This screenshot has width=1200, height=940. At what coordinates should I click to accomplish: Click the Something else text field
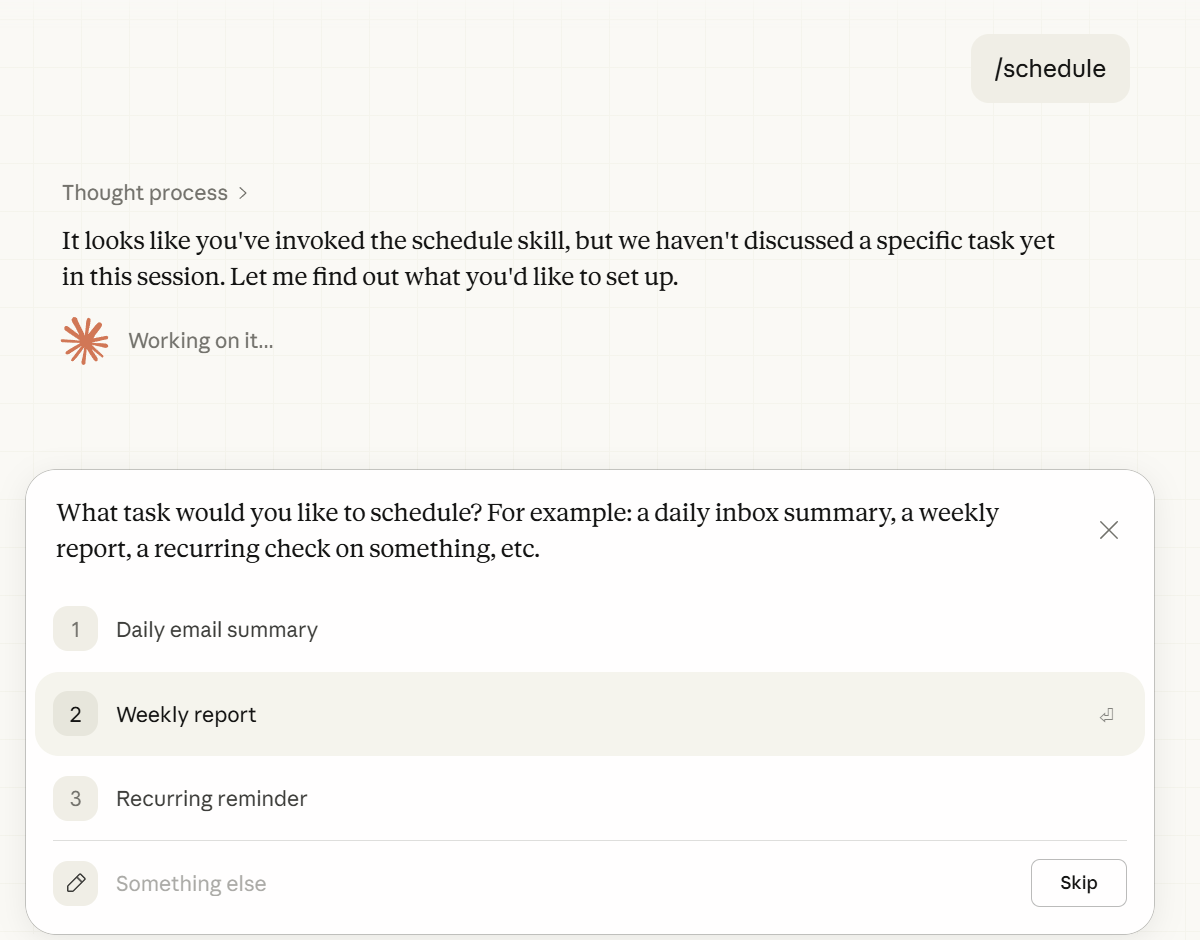pyautogui.click(x=191, y=883)
